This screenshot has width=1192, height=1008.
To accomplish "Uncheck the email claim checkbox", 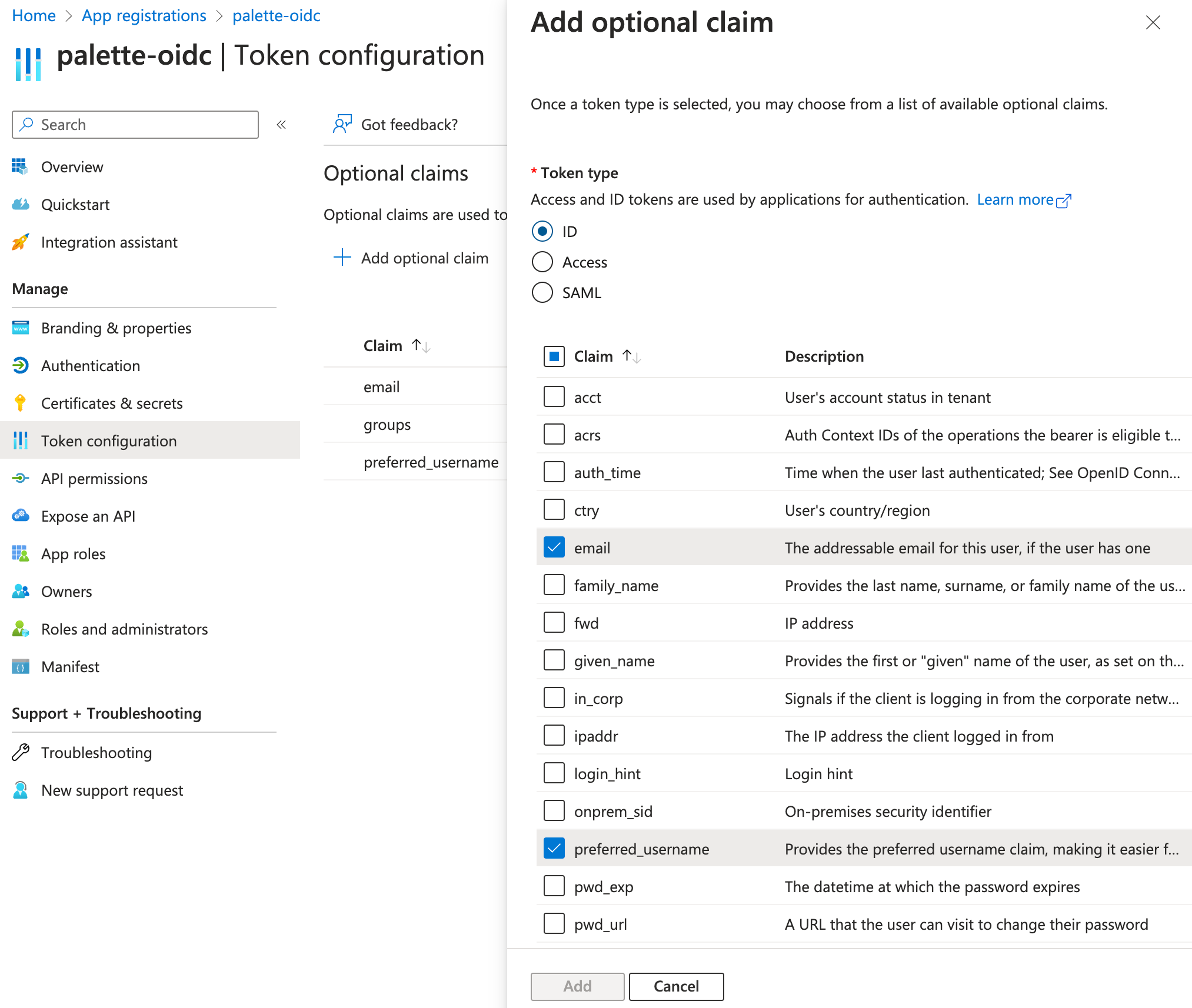I will tap(554, 547).
